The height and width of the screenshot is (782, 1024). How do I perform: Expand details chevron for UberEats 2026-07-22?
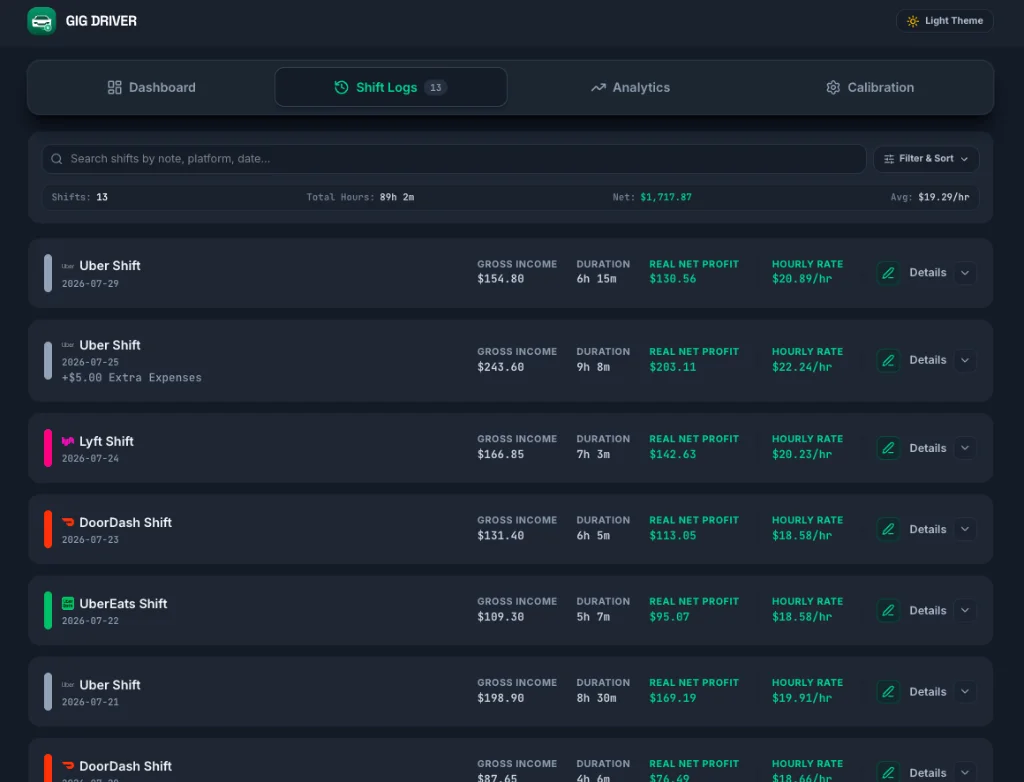pos(965,610)
